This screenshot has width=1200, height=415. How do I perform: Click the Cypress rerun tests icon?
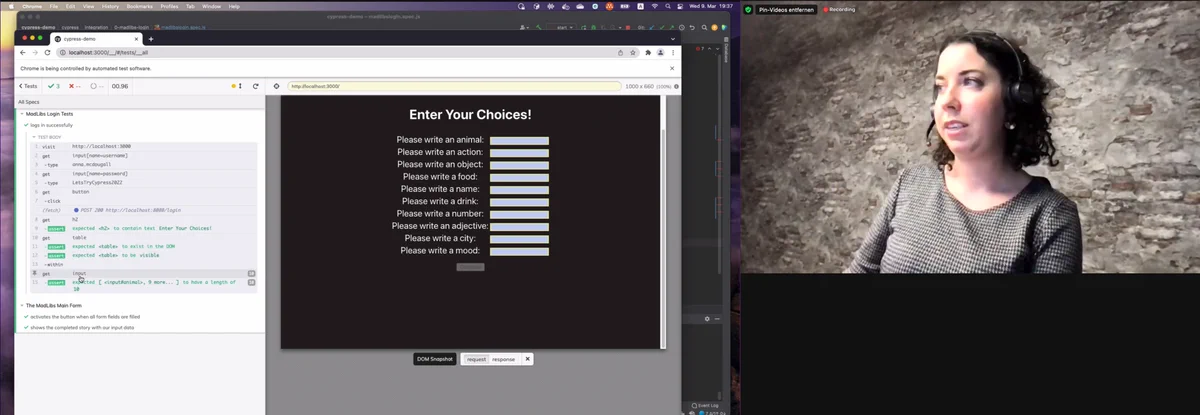tap(256, 86)
